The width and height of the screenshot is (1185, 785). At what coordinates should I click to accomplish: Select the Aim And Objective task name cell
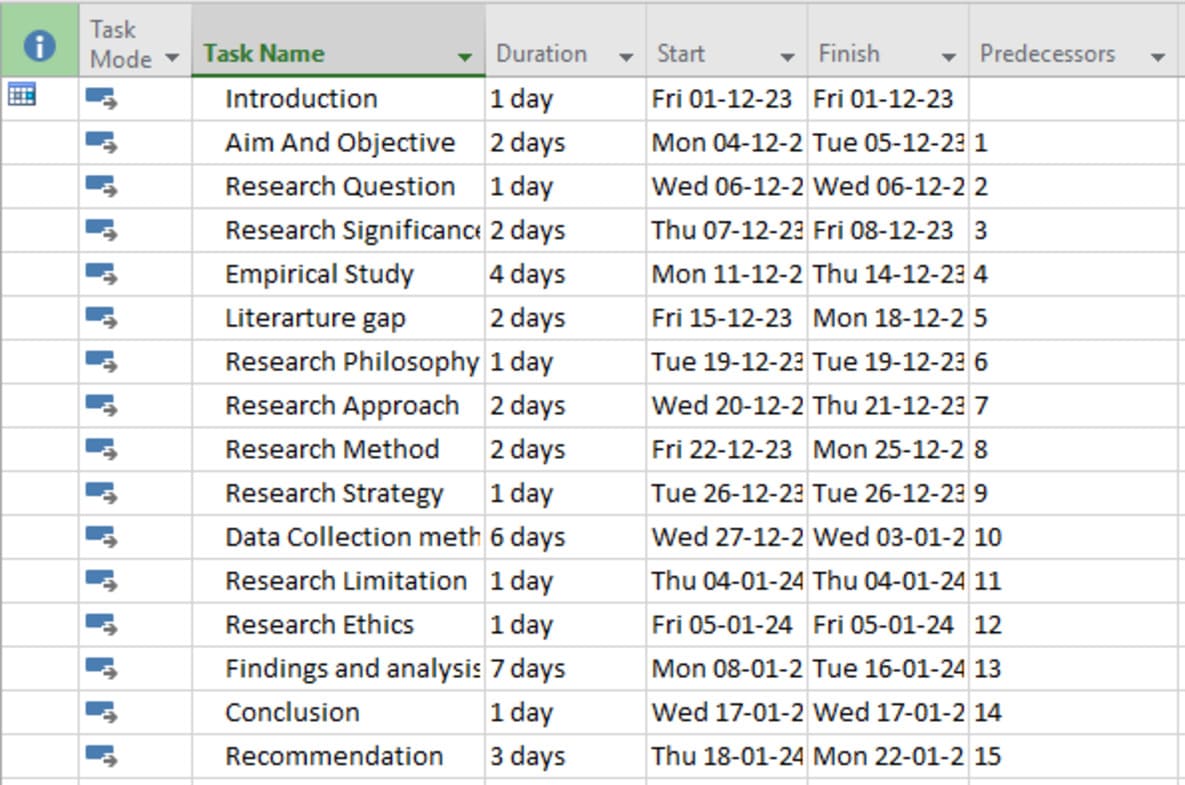pos(339,143)
